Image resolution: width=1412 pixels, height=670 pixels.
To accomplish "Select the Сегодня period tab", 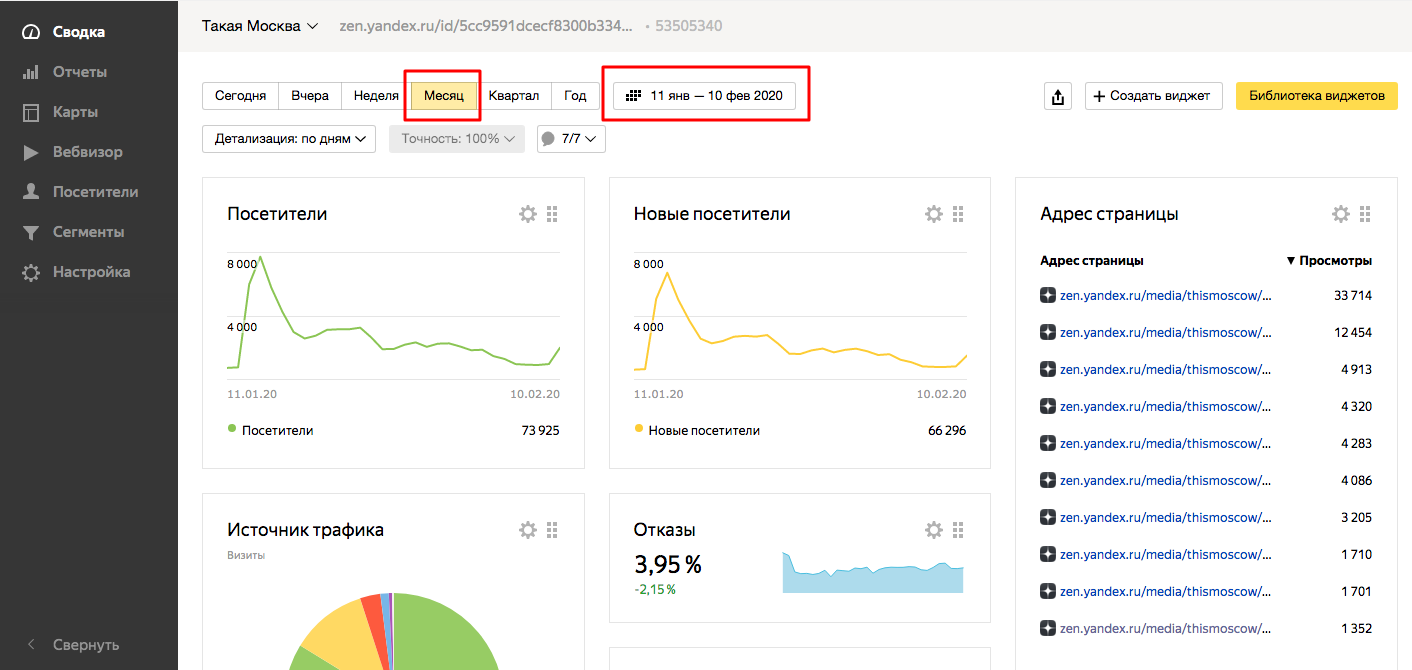I will coord(240,96).
